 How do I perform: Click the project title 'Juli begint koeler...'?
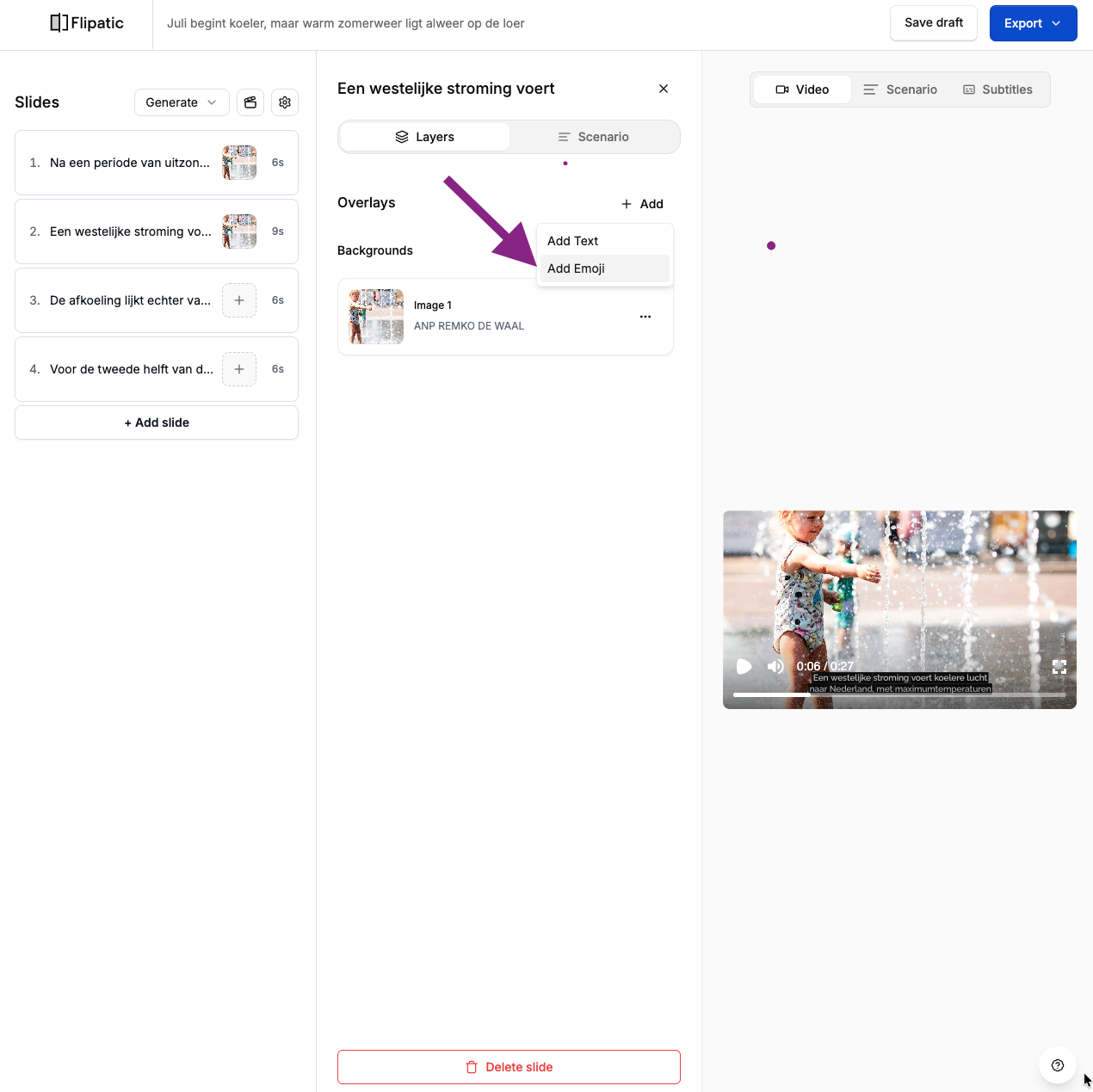(346, 23)
